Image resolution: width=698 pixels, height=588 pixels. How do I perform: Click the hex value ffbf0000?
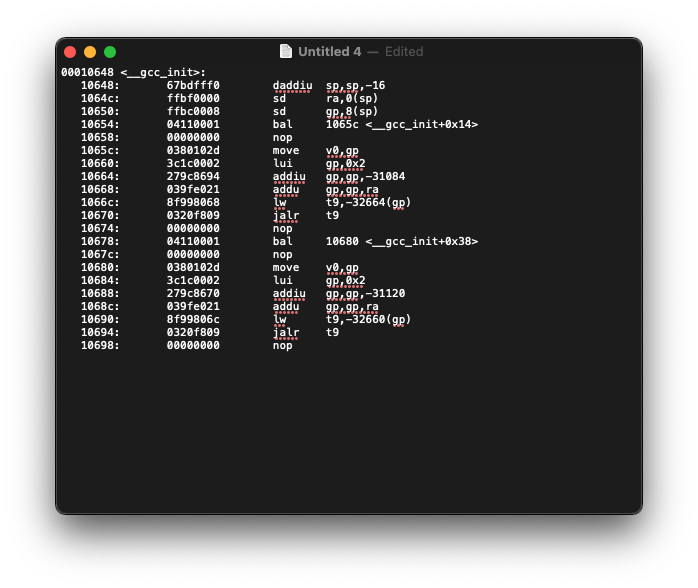coord(193,98)
